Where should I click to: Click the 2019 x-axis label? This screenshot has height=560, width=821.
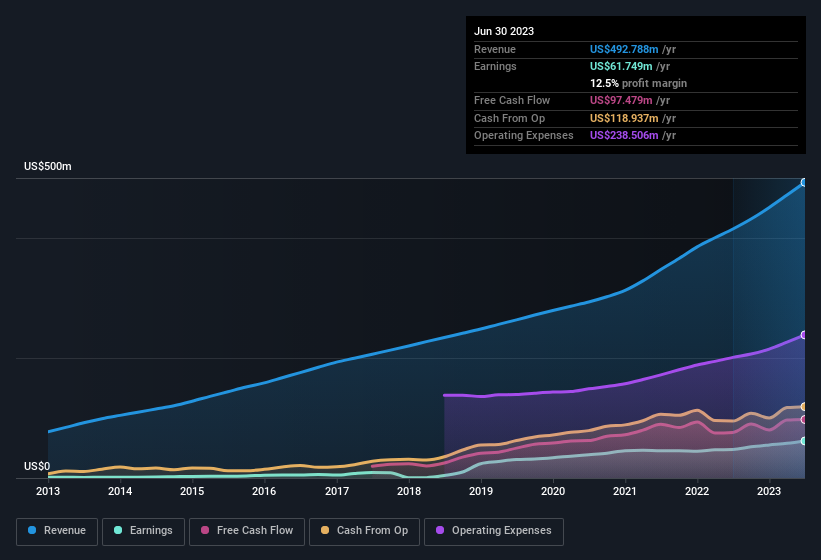click(x=481, y=491)
